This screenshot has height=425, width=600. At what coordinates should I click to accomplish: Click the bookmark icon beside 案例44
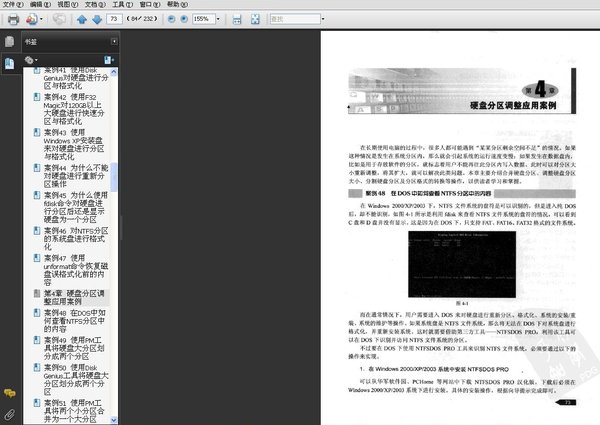click(37, 168)
